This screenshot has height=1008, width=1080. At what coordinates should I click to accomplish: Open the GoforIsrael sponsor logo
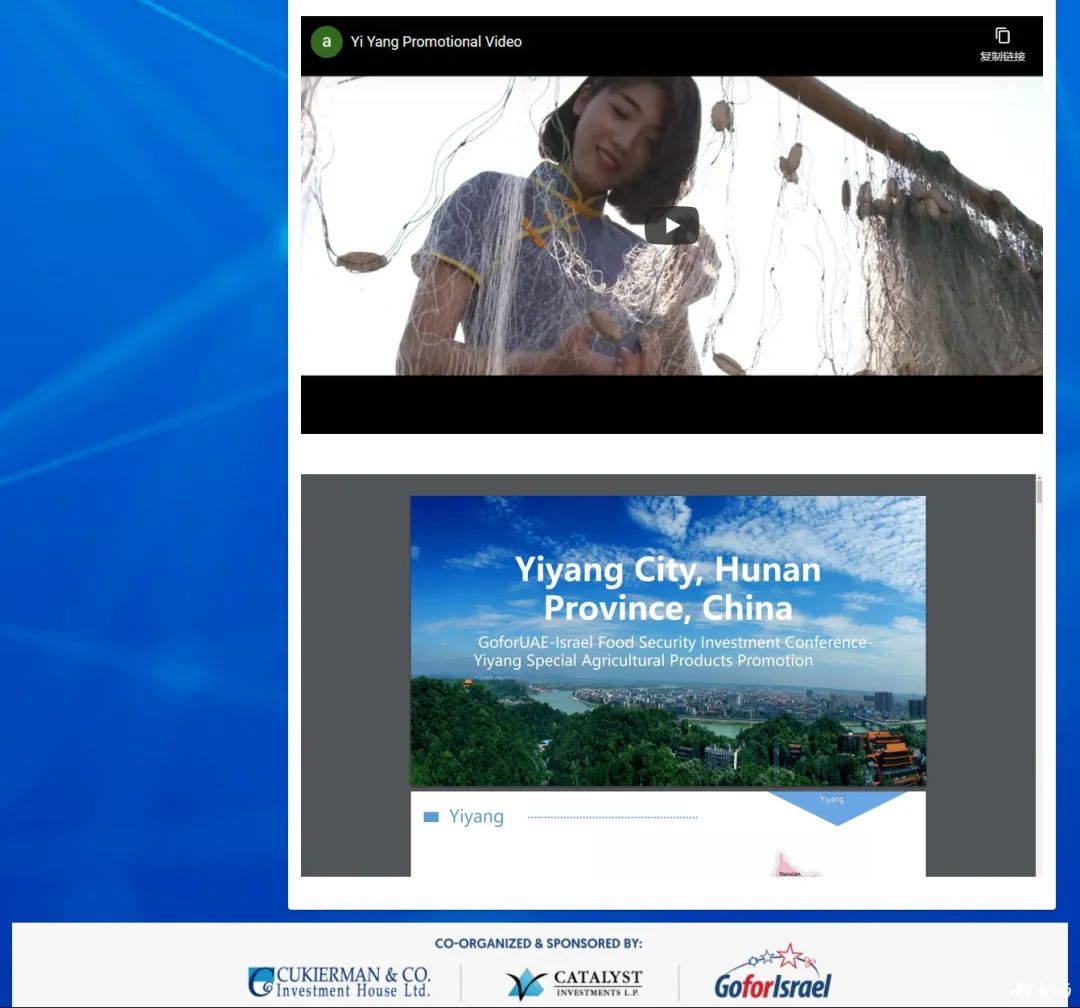772,972
